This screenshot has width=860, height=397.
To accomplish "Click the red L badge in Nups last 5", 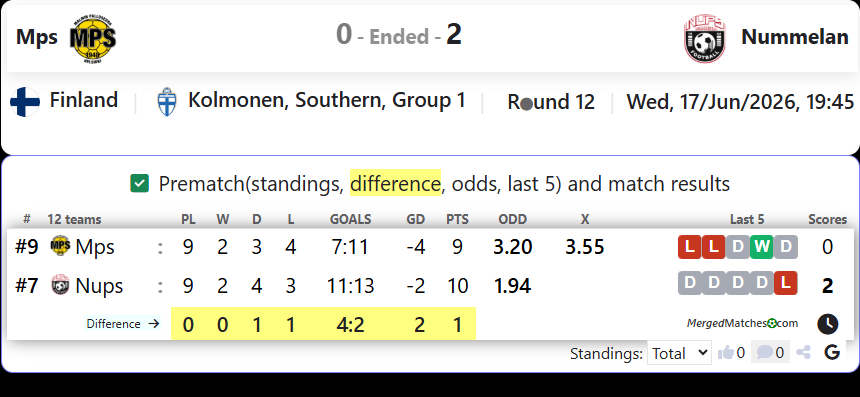I will click(x=785, y=283).
